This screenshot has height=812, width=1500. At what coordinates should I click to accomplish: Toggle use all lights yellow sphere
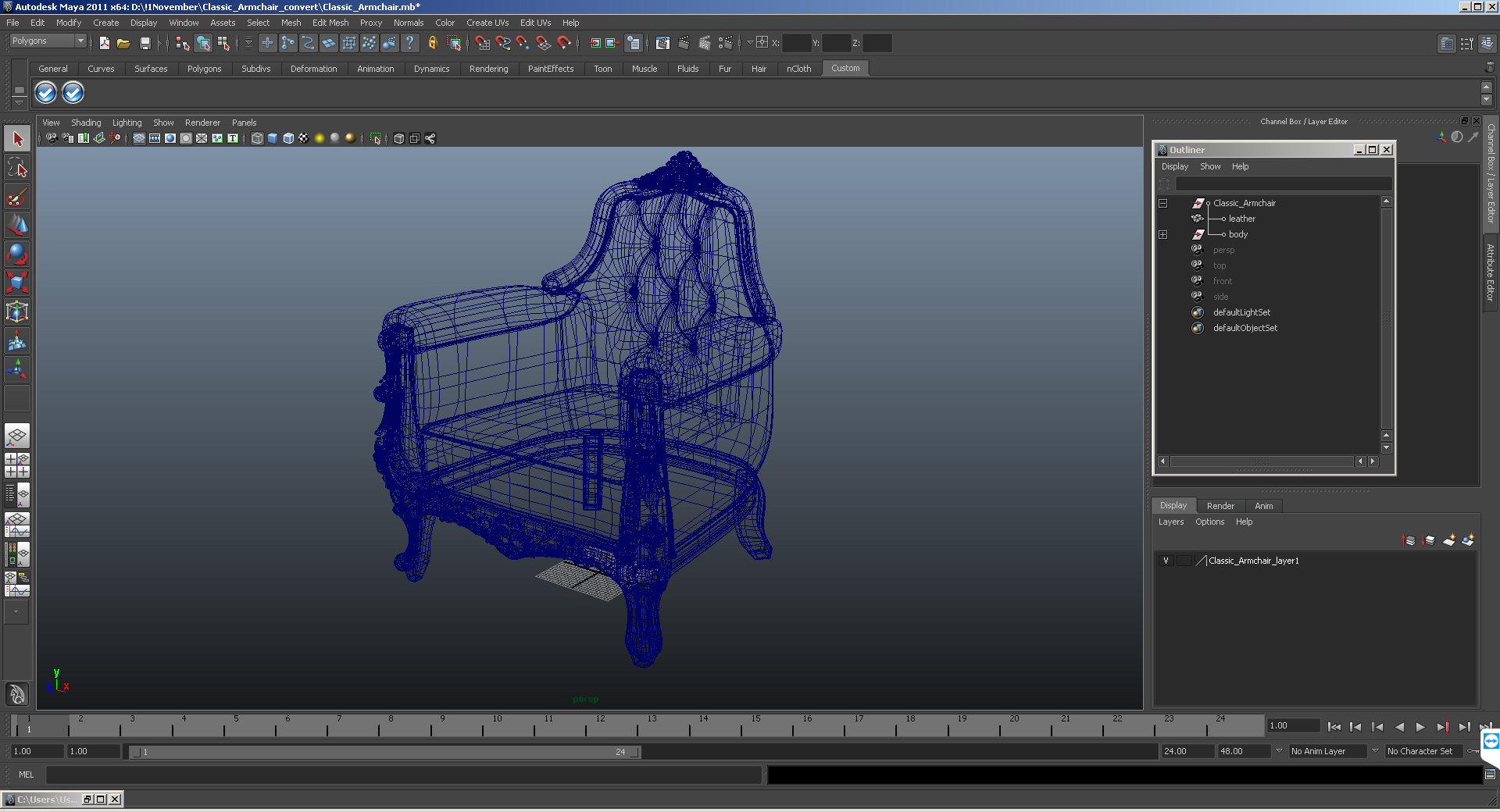pos(320,138)
